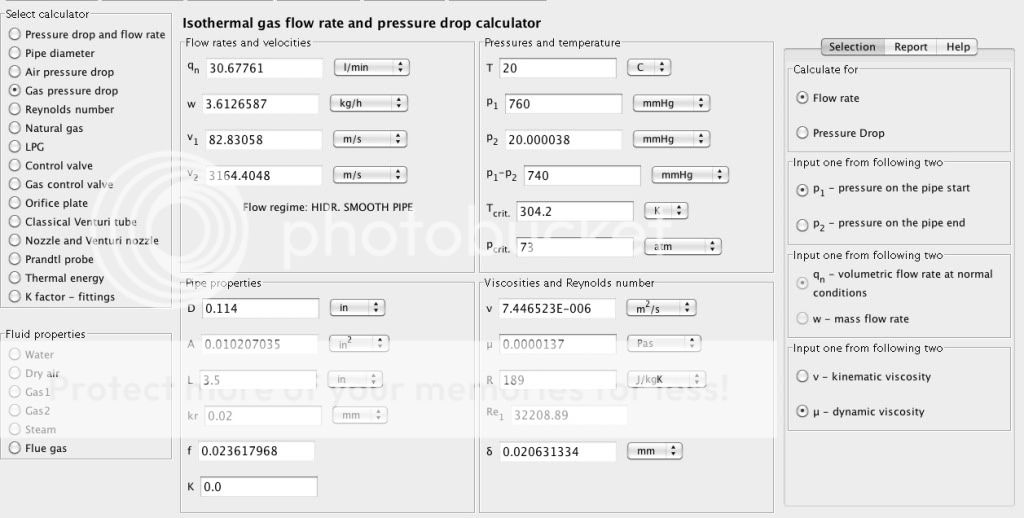
Task: Open the l/min unit dropdown for qn
Action: point(370,67)
